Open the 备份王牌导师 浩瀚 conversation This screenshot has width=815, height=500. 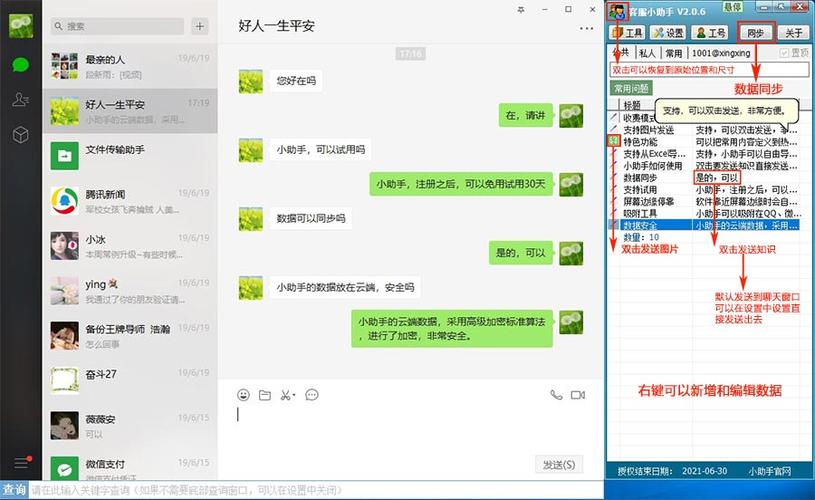pos(130,336)
